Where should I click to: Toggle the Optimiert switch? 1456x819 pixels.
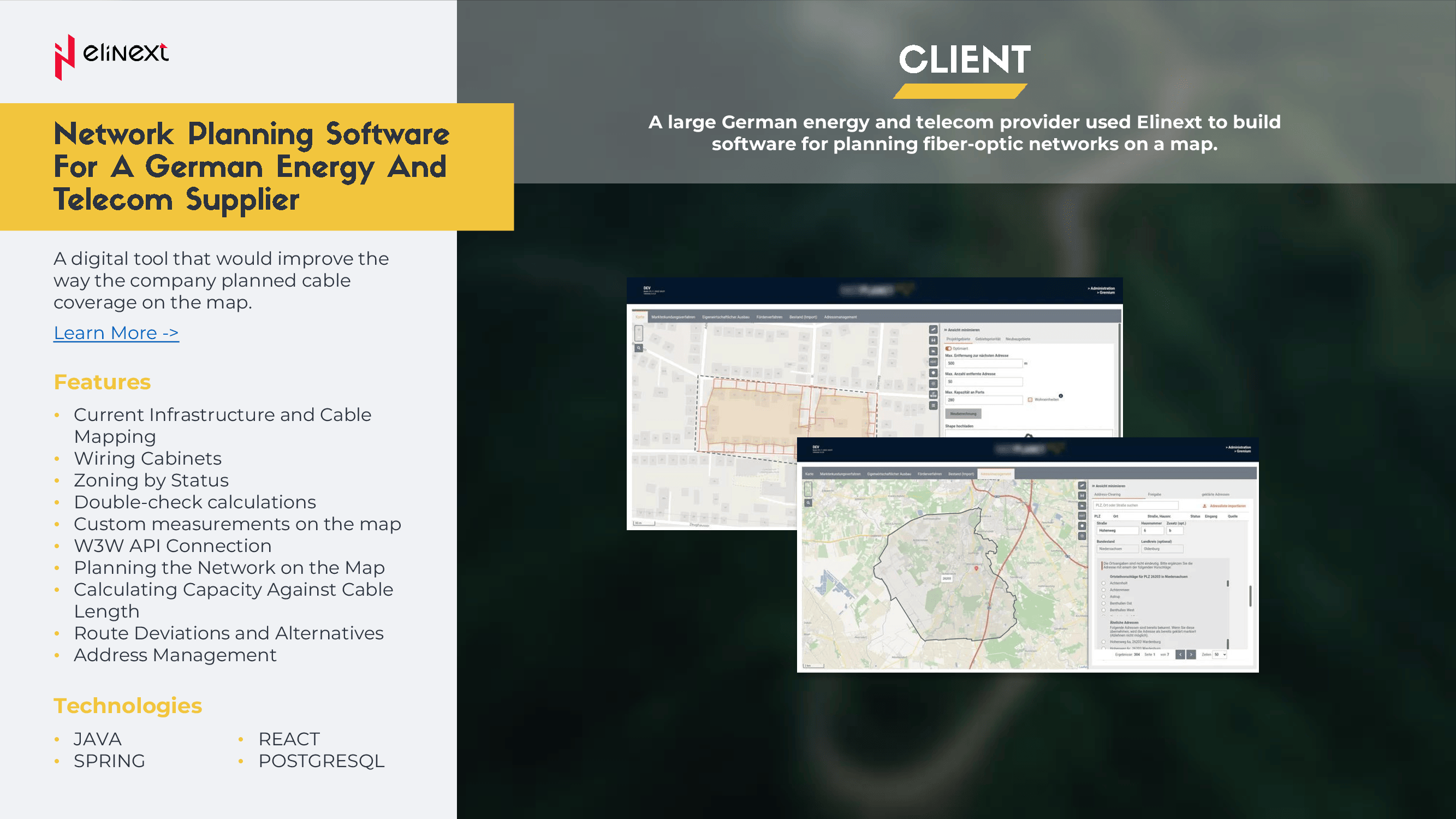[x=948, y=348]
